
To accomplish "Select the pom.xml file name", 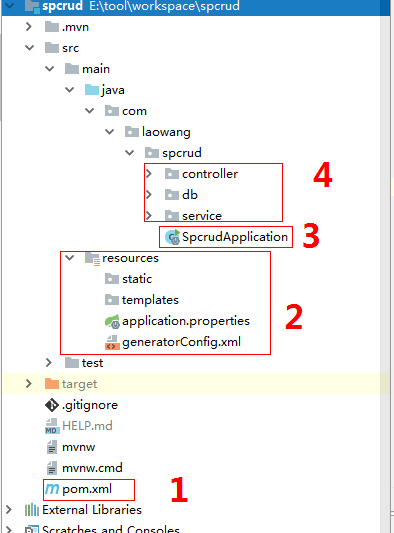I will (x=87, y=489).
